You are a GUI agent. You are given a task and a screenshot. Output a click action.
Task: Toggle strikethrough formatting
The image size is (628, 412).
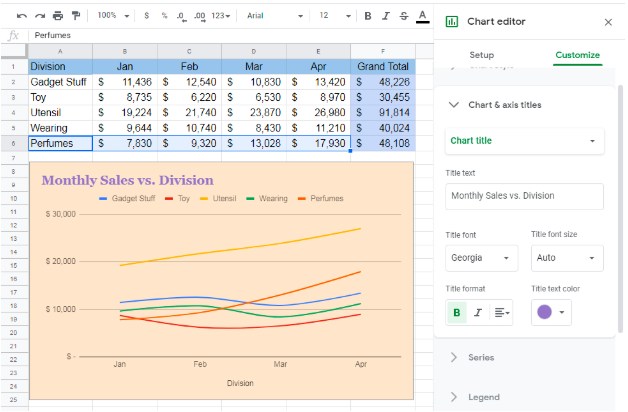(404, 16)
